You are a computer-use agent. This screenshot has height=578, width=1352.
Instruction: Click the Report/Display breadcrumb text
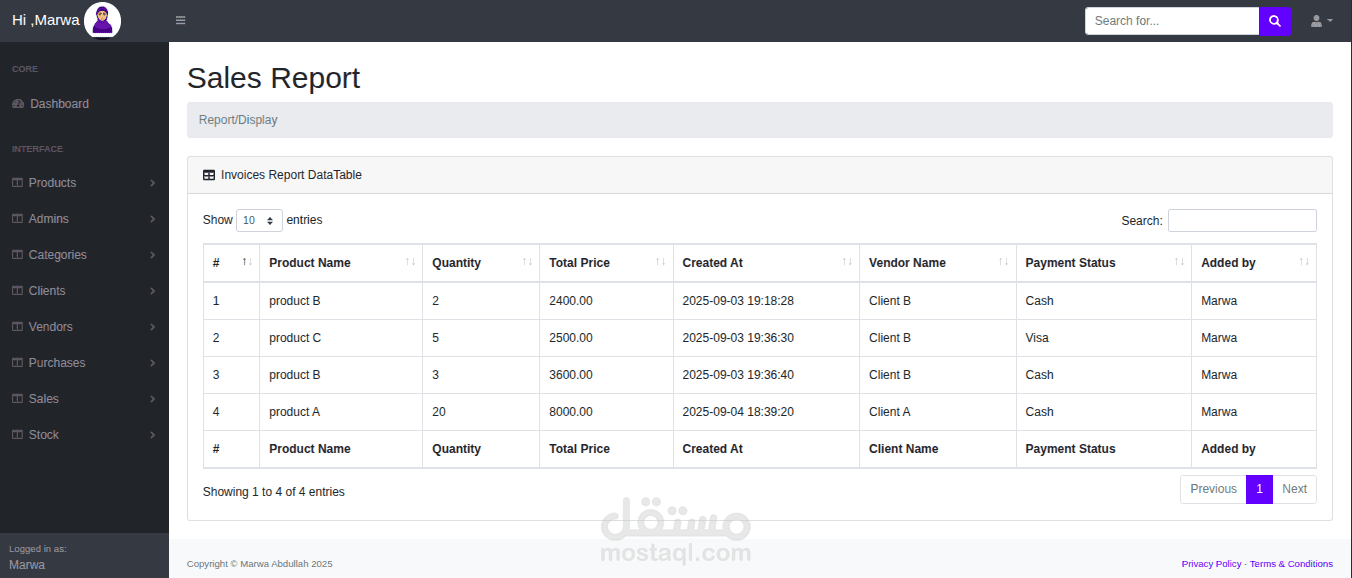(238, 120)
